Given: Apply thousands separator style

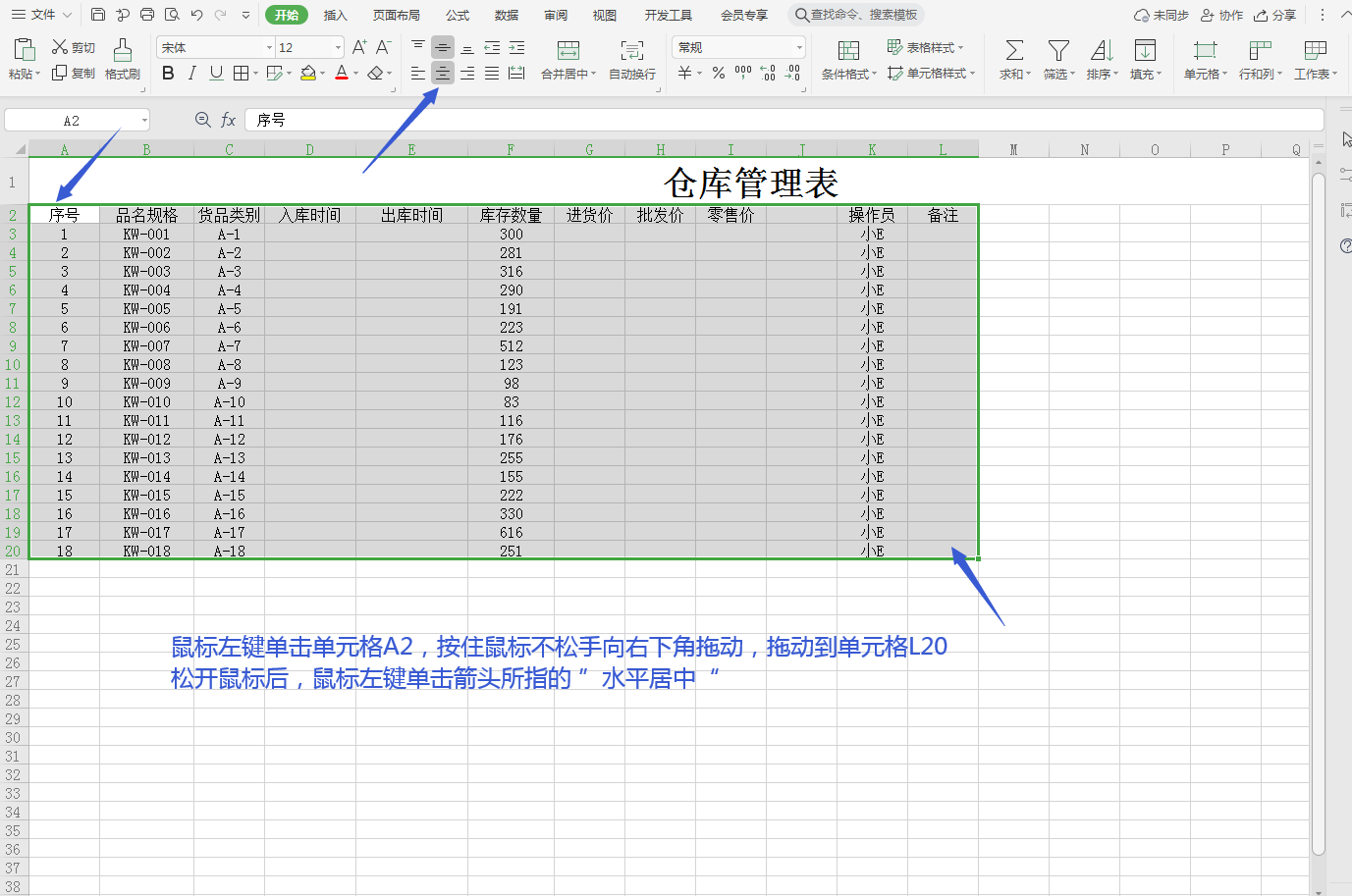Looking at the screenshot, I should pyautogui.click(x=743, y=74).
